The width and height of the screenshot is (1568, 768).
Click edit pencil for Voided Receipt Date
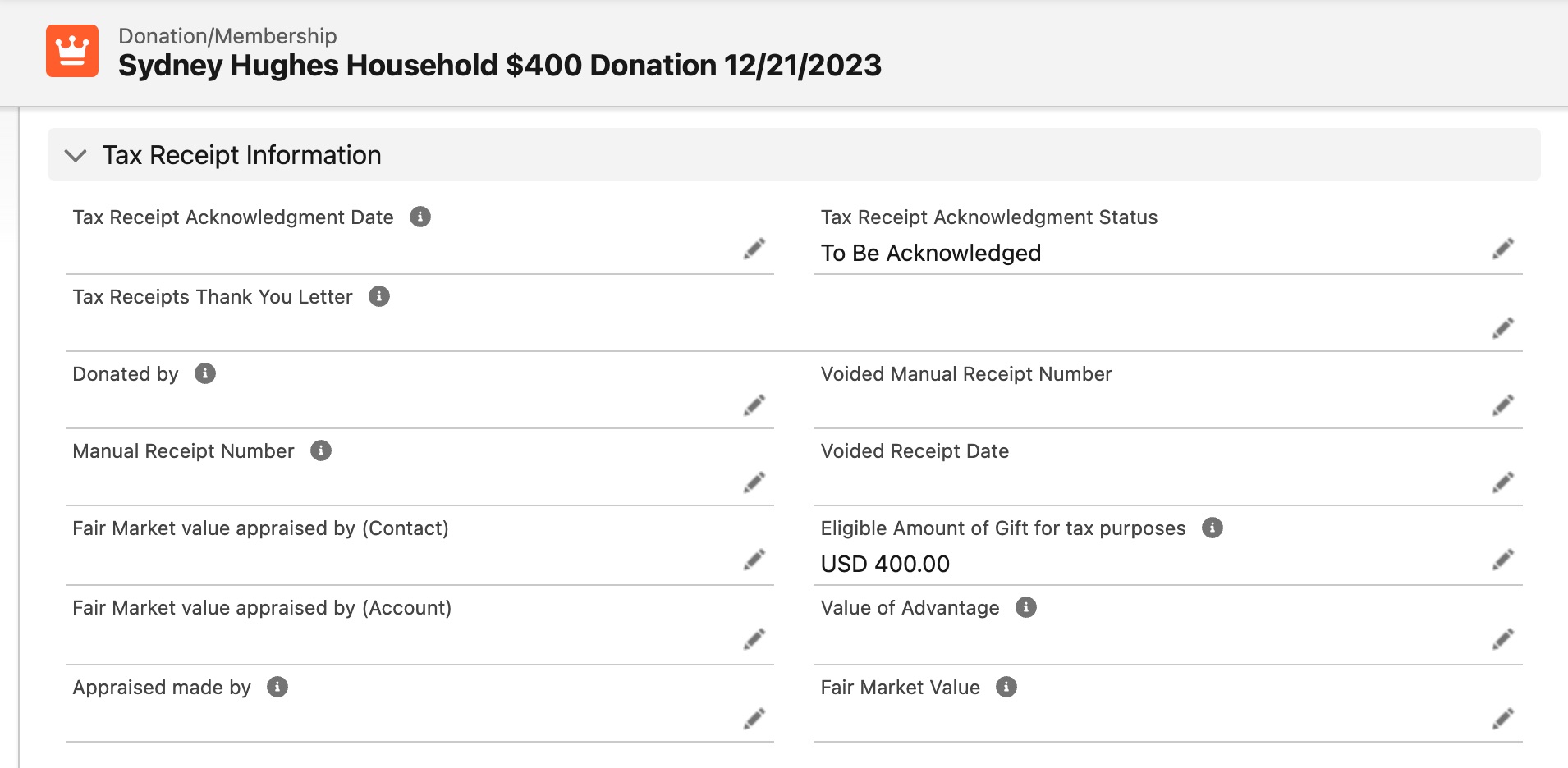(x=1504, y=482)
